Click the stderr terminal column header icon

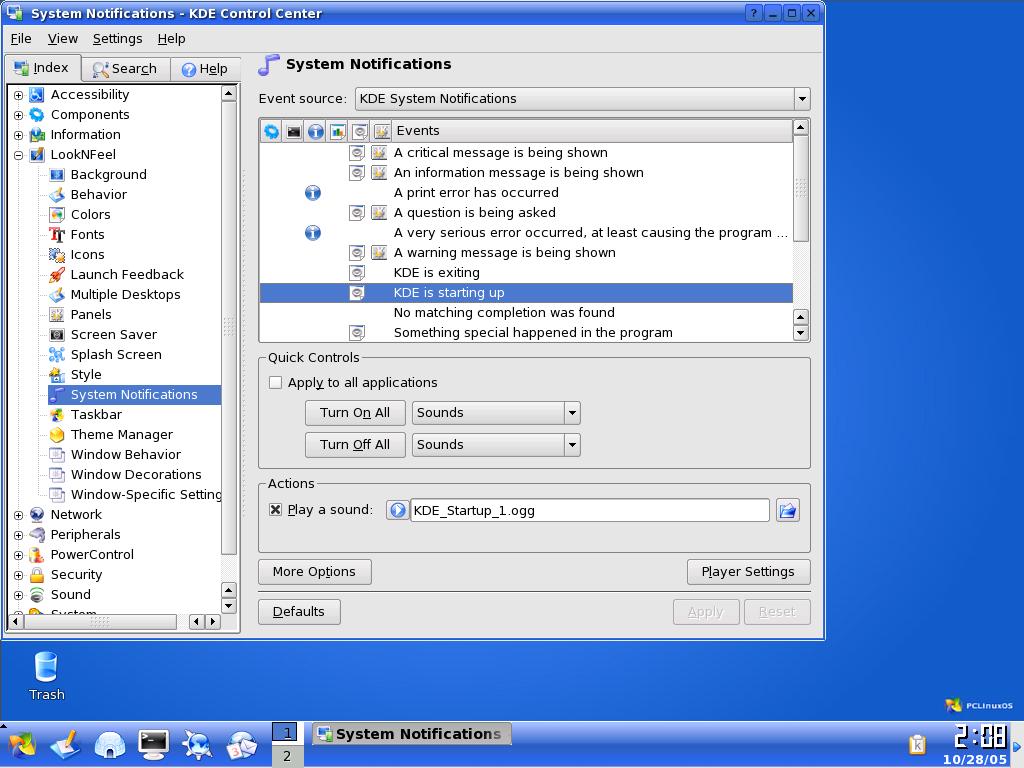(294, 131)
